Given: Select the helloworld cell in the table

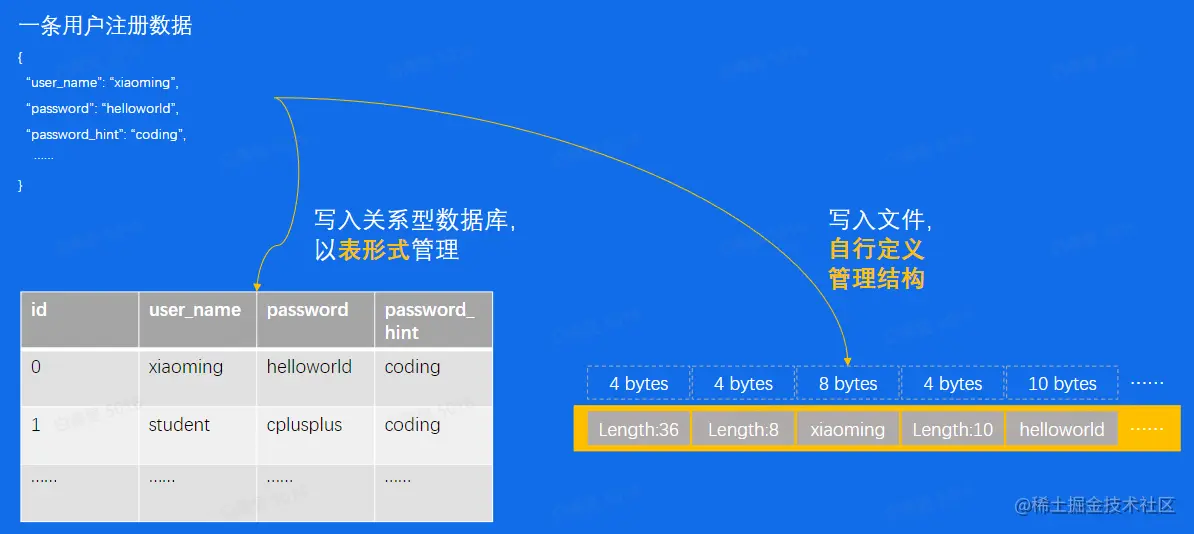Looking at the screenshot, I should [315, 377].
